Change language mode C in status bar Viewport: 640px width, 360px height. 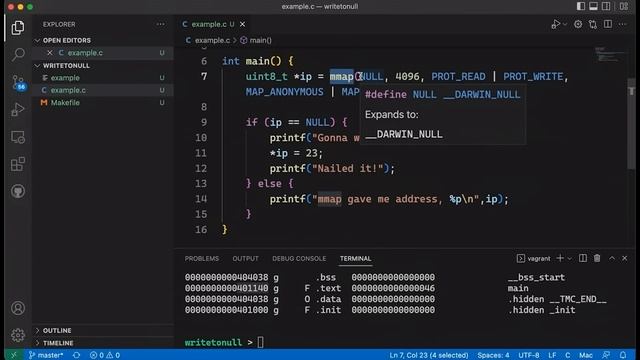coord(567,355)
